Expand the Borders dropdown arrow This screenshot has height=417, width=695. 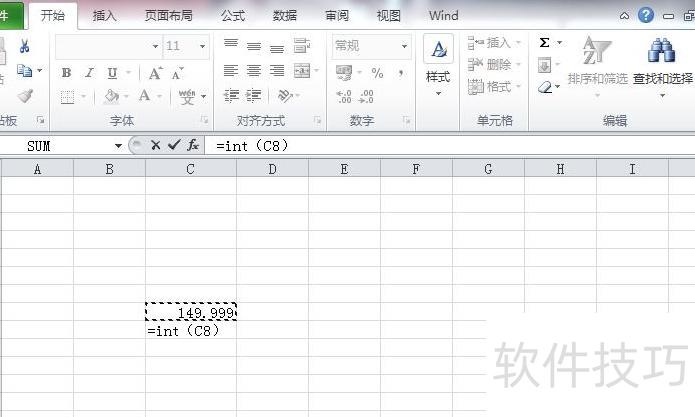pos(83,96)
